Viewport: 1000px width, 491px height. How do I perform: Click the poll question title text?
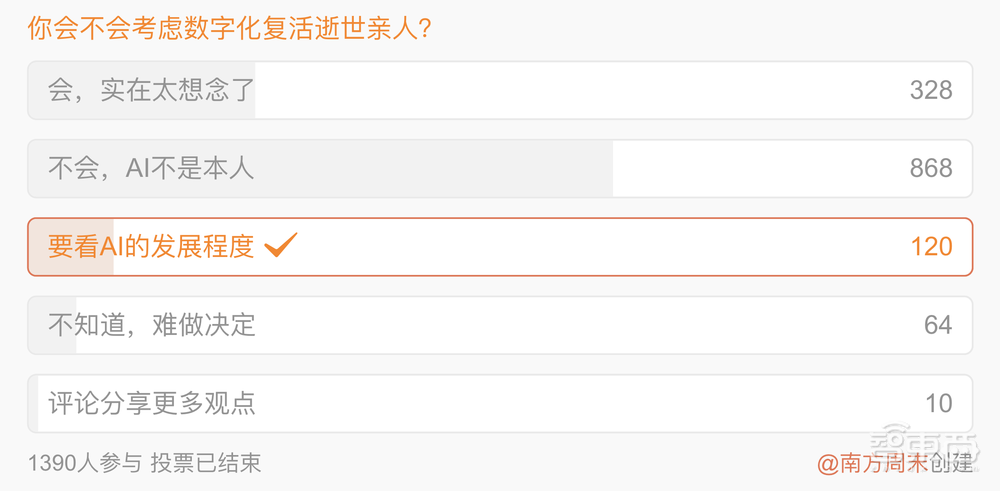[x=230, y=27]
